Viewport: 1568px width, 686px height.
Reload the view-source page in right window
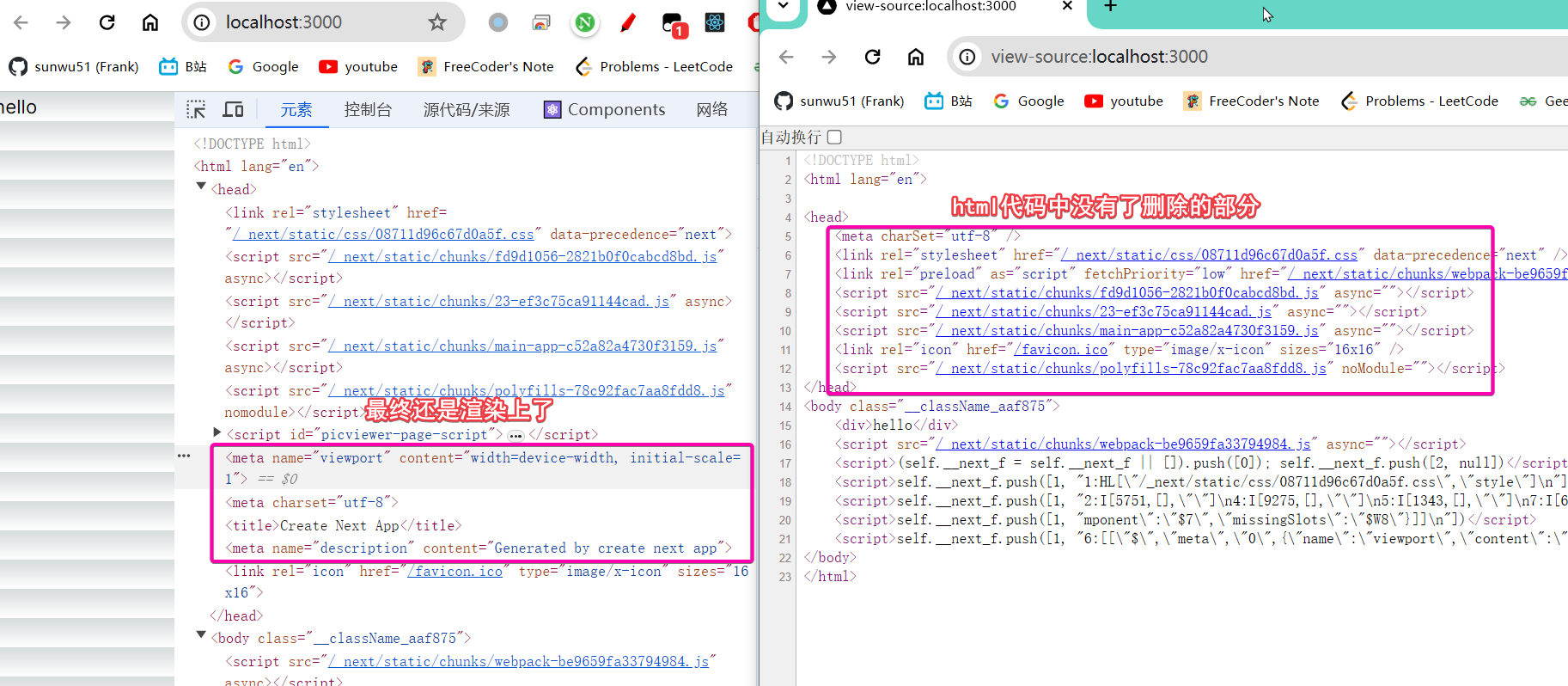click(872, 57)
